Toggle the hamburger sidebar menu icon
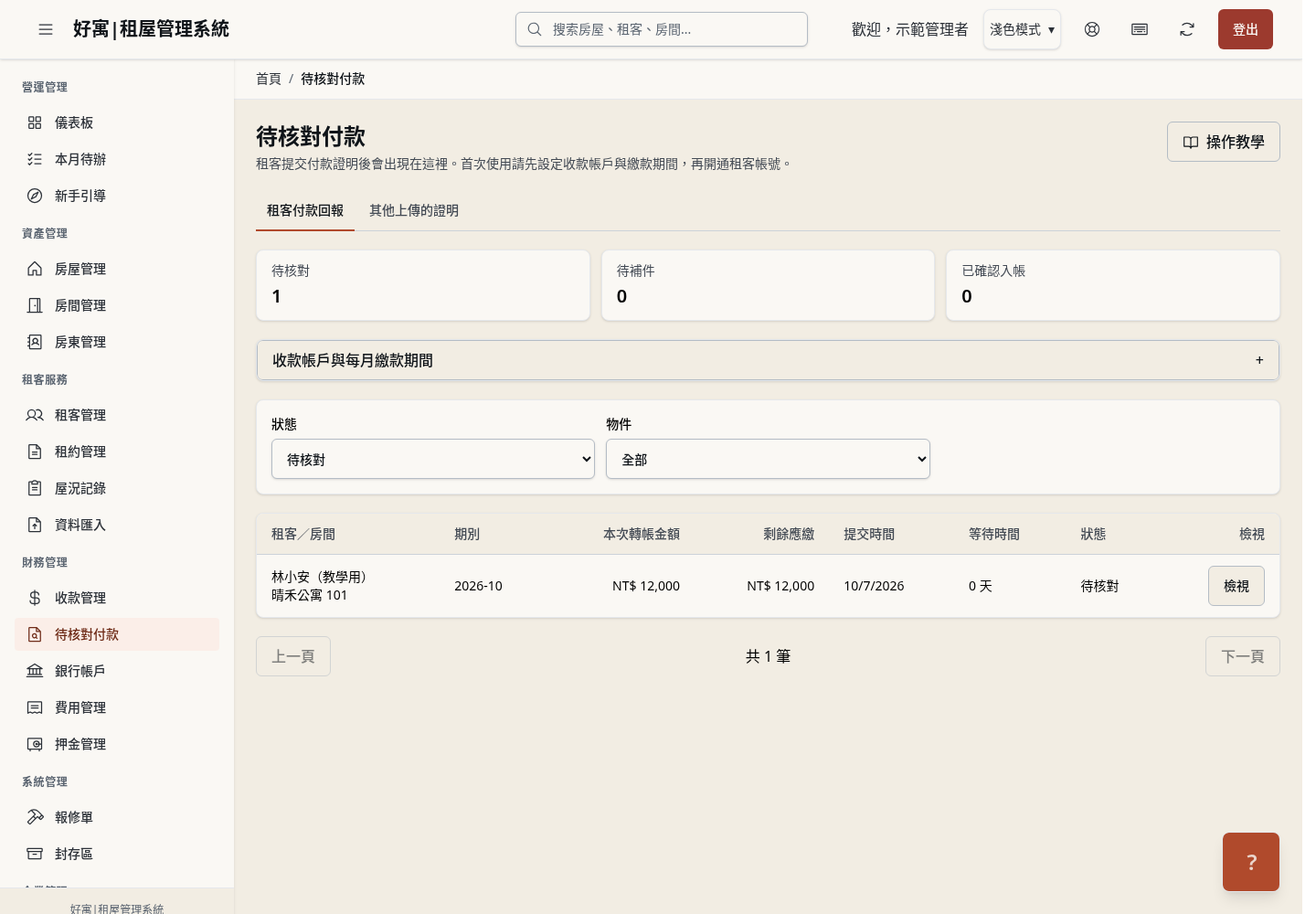Viewport: 1316px width, 914px height. (x=46, y=29)
